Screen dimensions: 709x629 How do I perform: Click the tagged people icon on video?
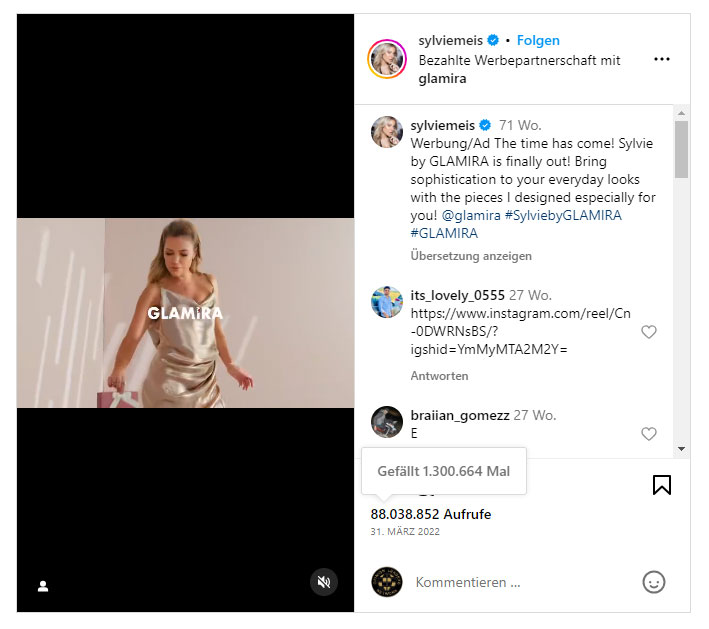click(43, 586)
